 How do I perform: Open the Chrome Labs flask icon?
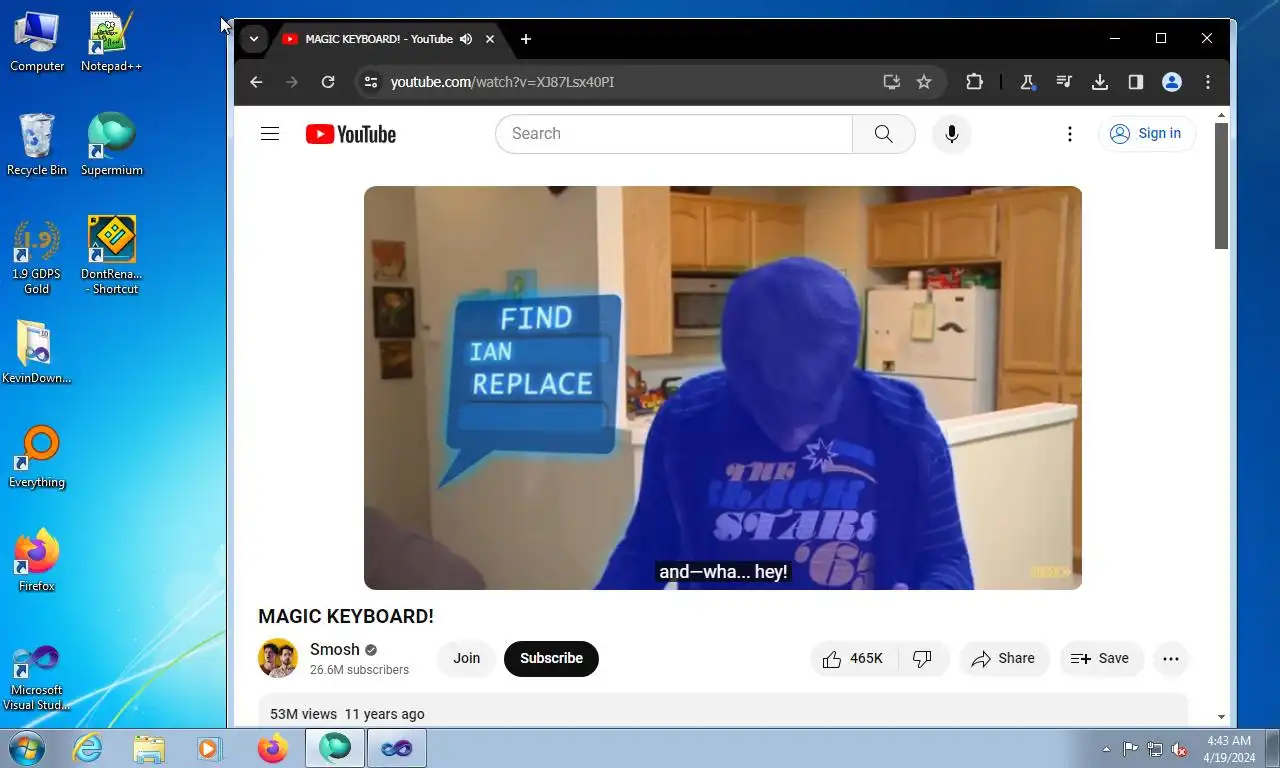1027,82
